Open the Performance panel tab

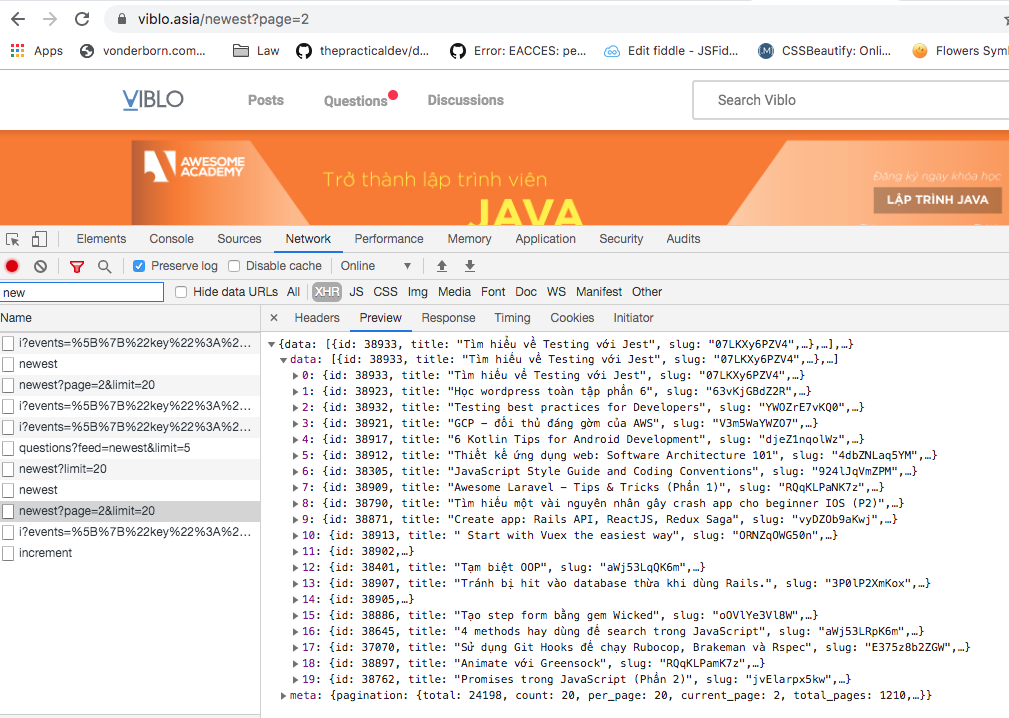[x=389, y=239]
